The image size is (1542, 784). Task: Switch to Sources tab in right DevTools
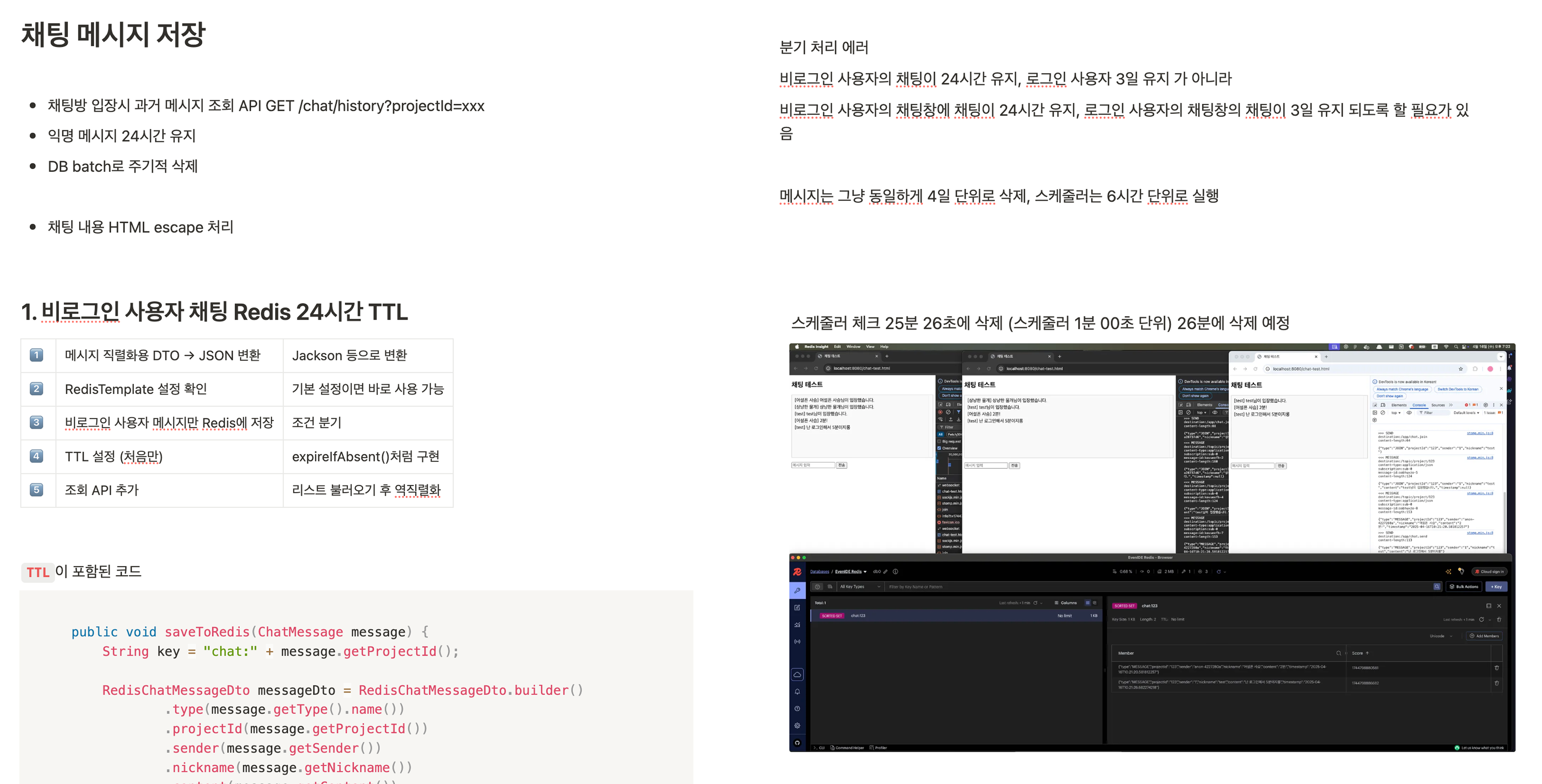pos(1438,405)
